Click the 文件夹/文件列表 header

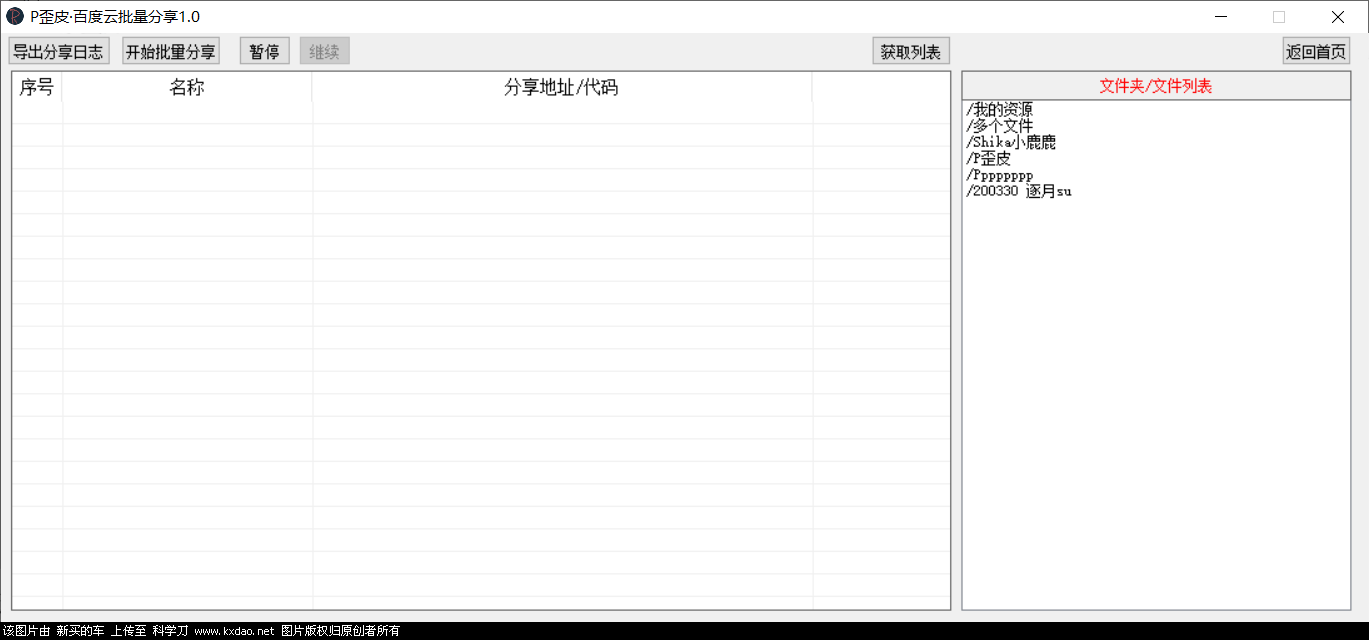[1156, 86]
